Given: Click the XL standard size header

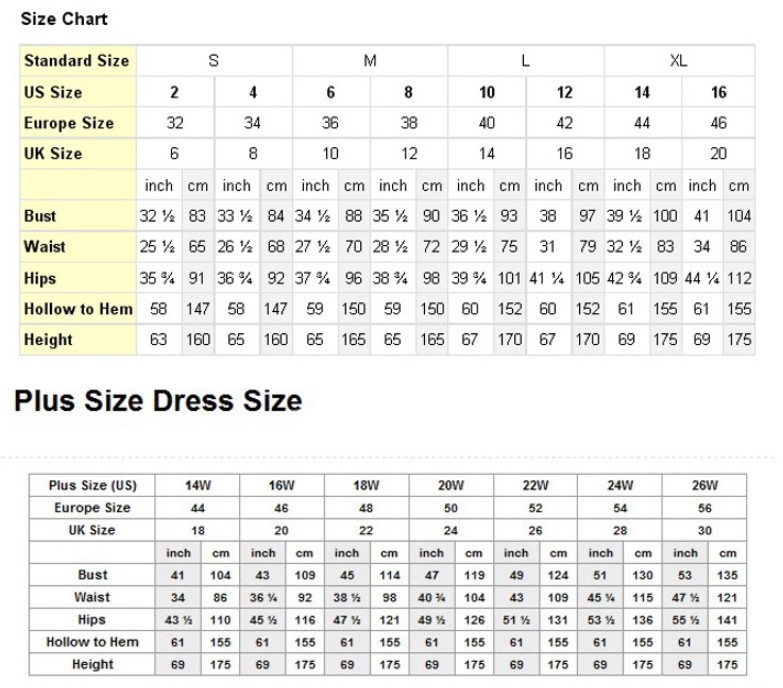Looking at the screenshot, I should (x=679, y=60).
